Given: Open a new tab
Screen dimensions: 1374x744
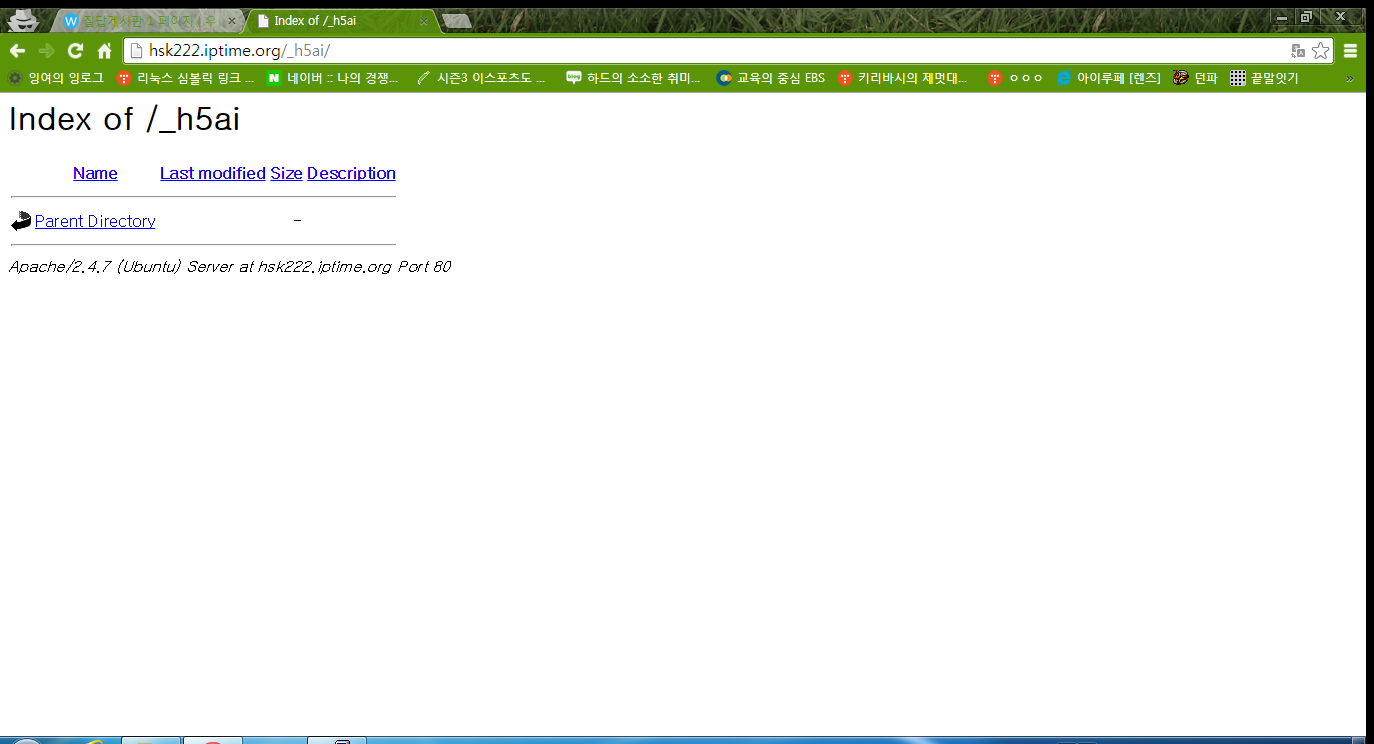Looking at the screenshot, I should 456,21.
